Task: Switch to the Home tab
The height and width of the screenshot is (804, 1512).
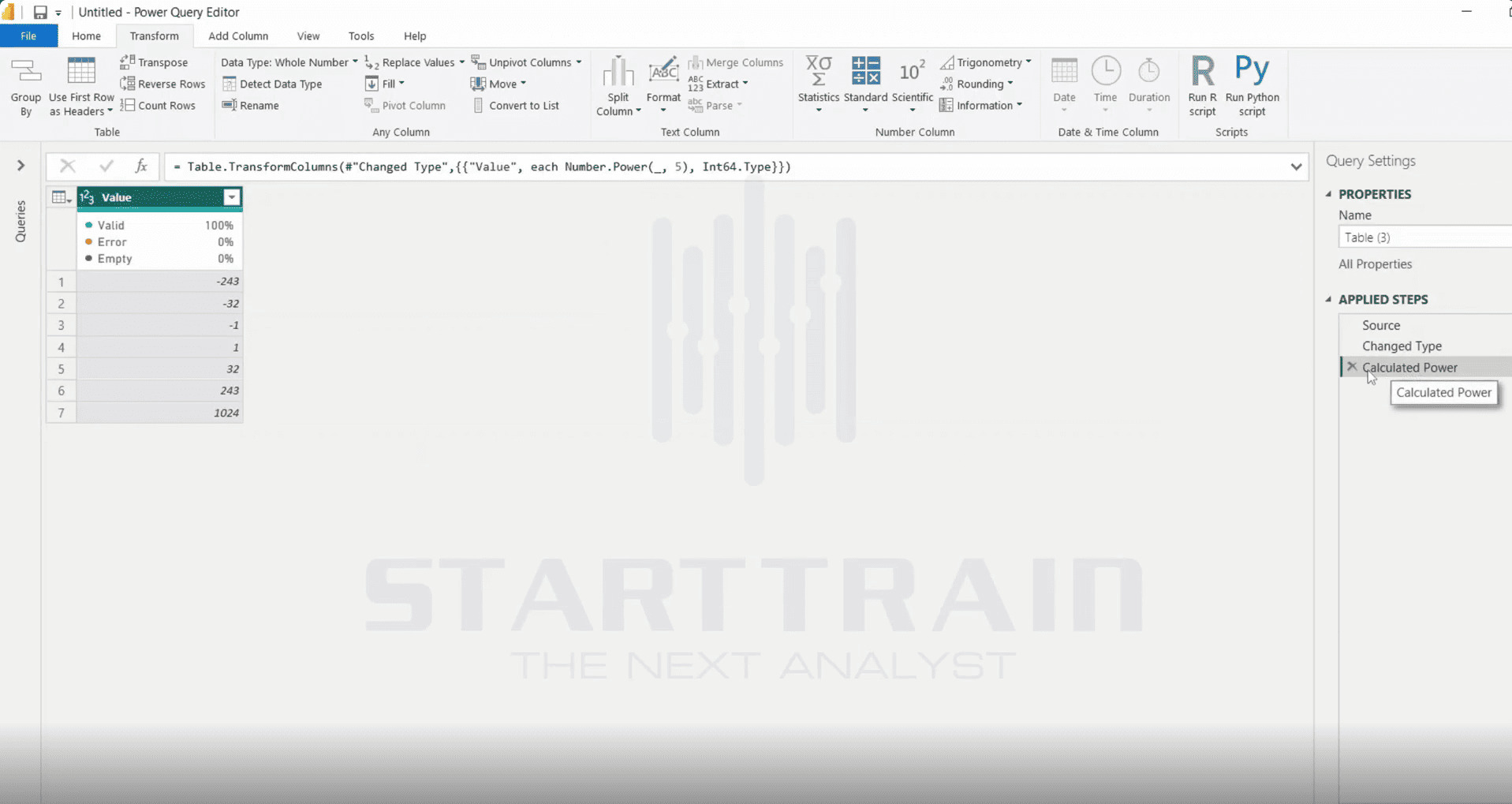Action: tap(86, 36)
